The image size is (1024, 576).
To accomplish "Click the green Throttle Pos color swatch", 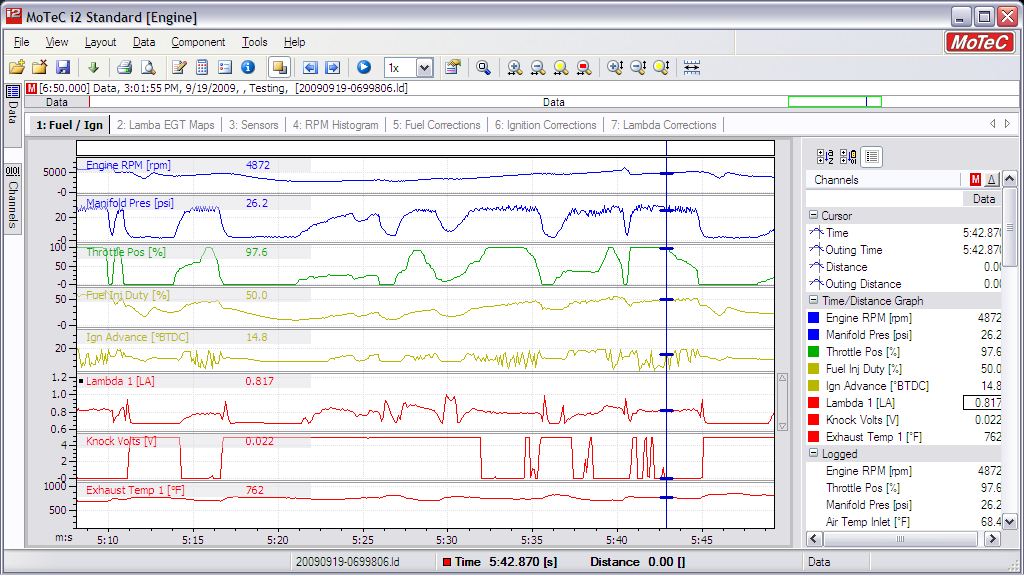I will [814, 351].
